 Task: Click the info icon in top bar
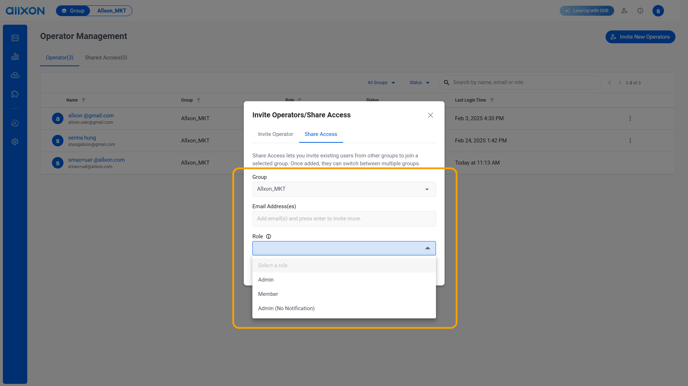click(x=640, y=11)
